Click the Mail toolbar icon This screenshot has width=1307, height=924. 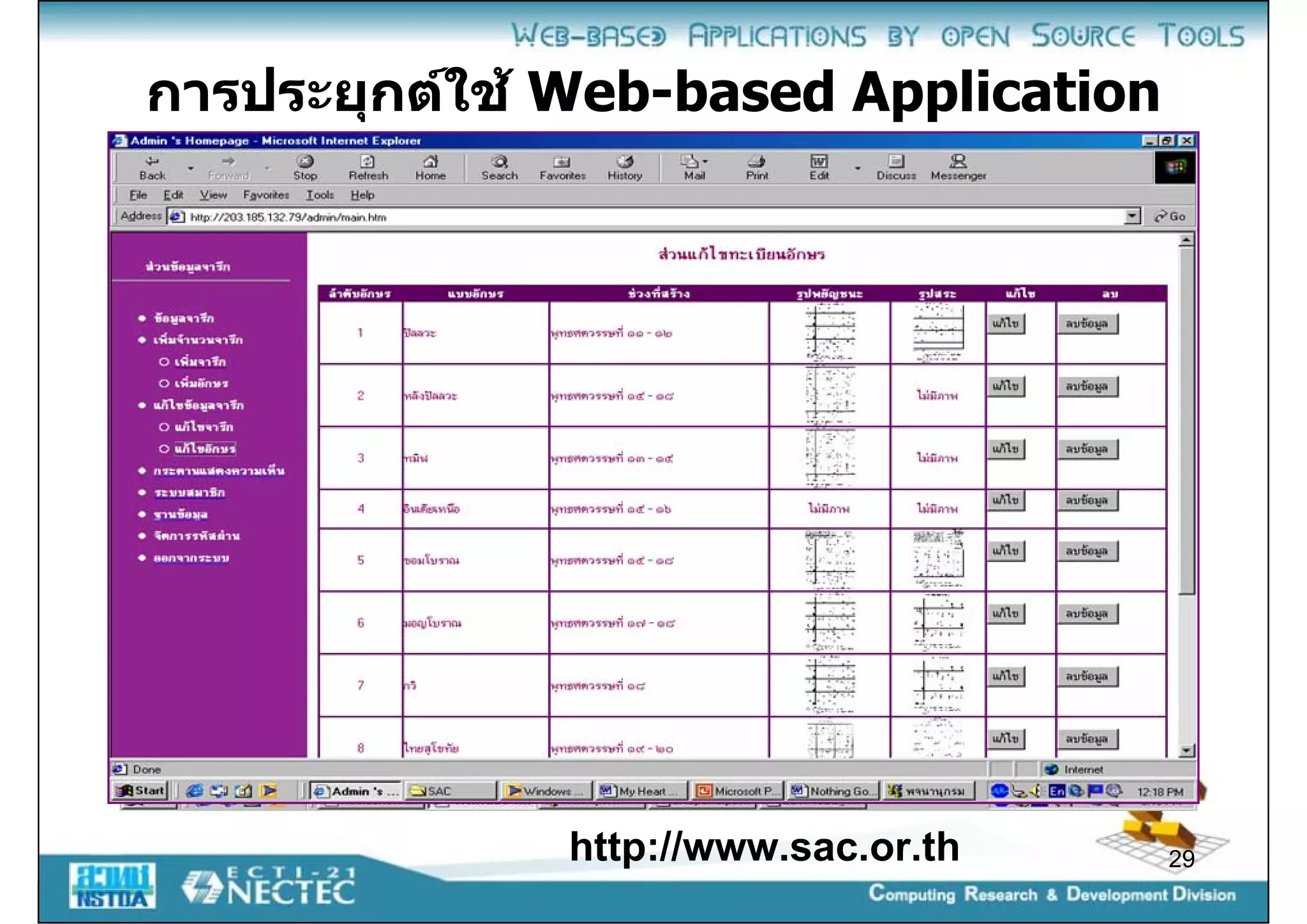(694, 168)
